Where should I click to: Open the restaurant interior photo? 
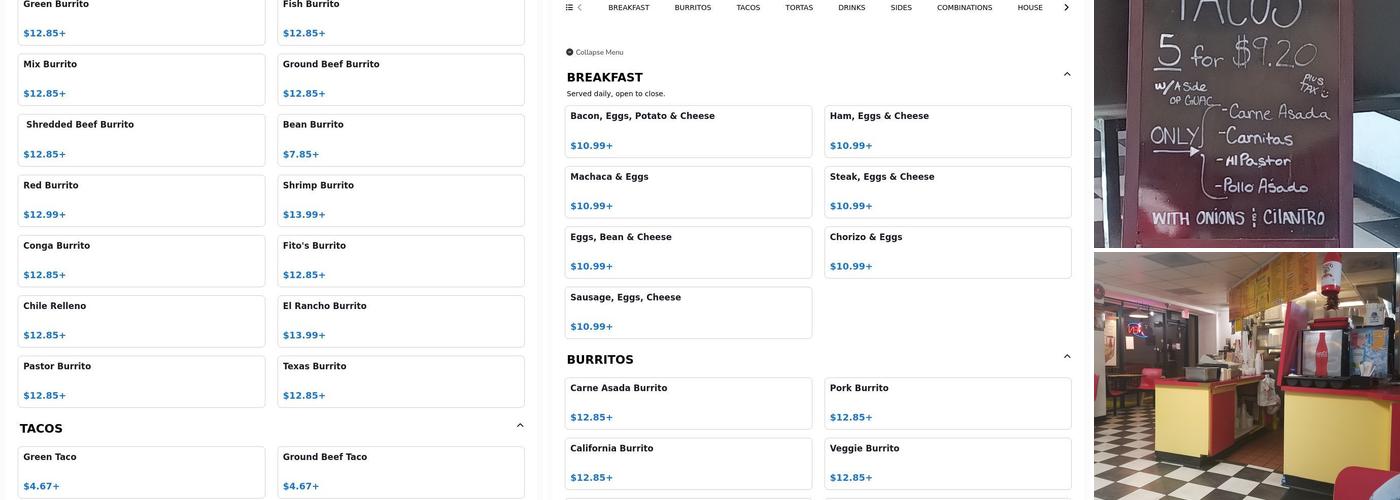(1247, 376)
